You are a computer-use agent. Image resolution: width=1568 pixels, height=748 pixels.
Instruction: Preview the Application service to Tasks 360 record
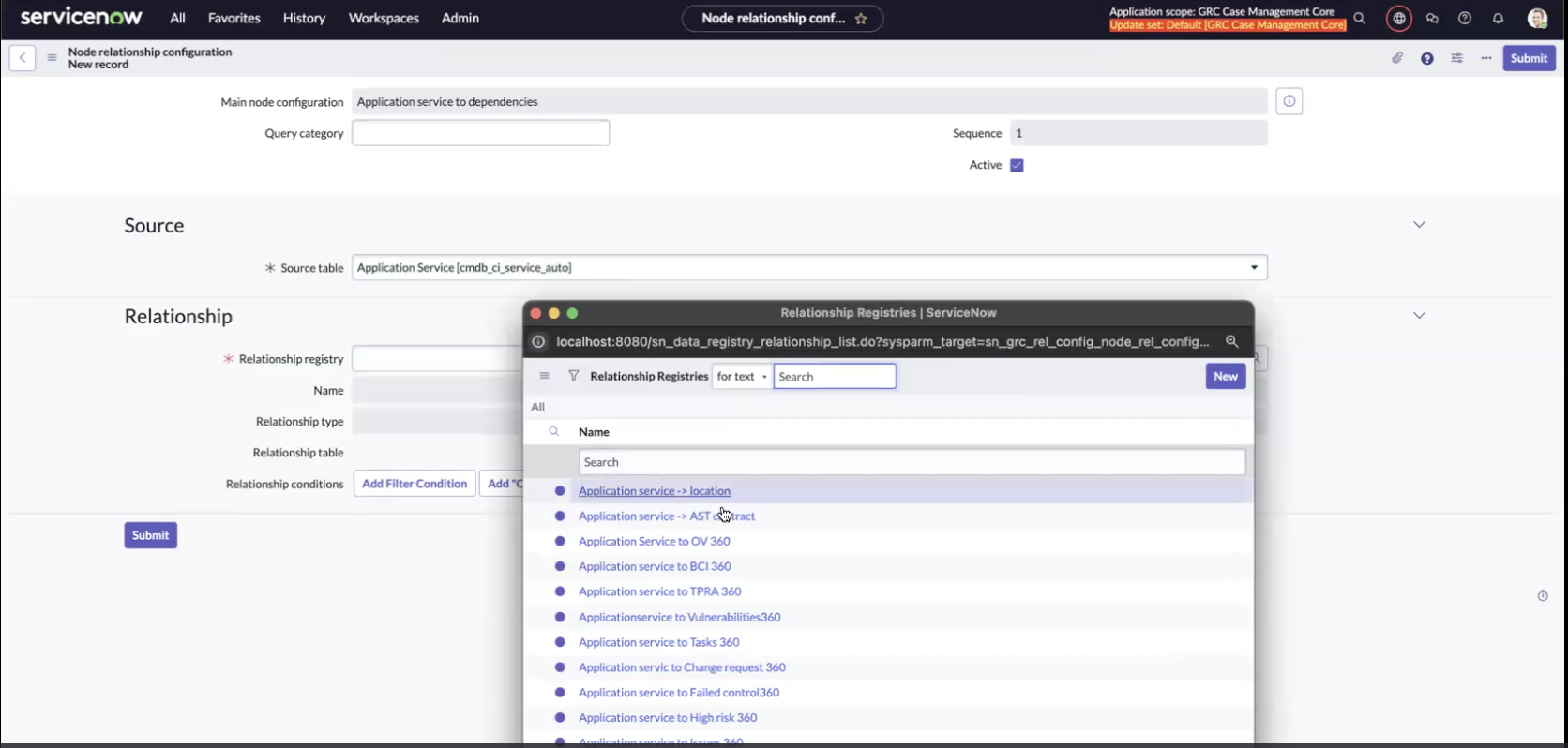[560, 643]
